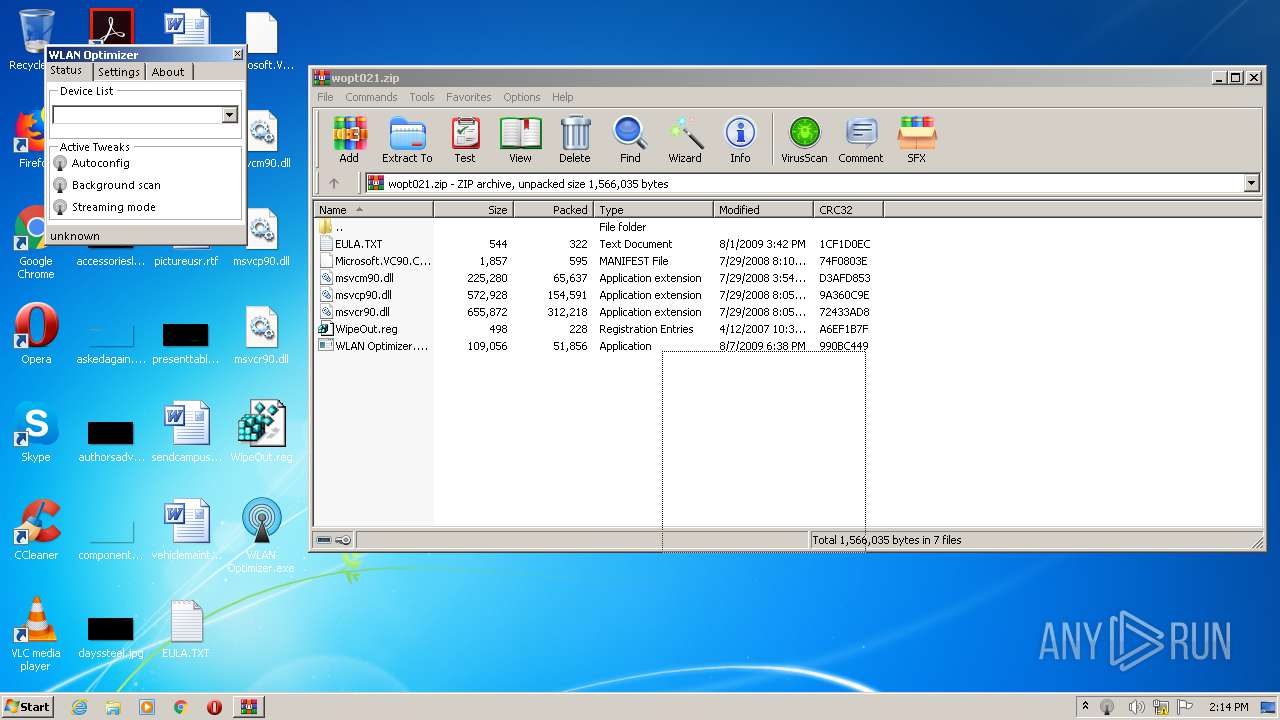
Task: Select WipeOut.reg desktop icon
Action: (261, 432)
